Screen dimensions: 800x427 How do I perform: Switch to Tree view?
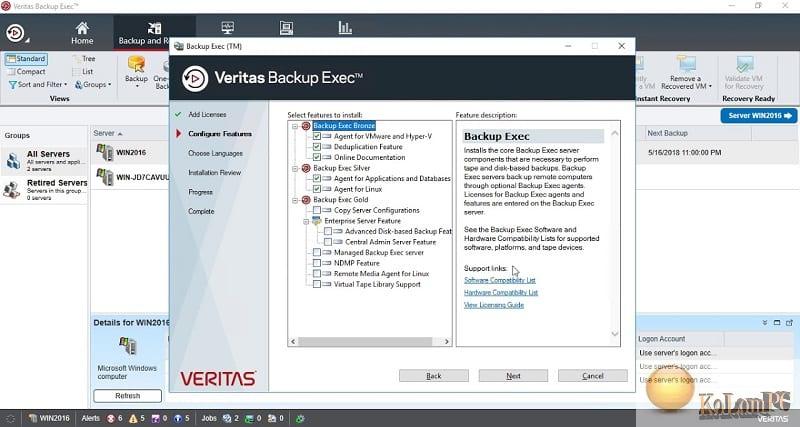(84, 59)
